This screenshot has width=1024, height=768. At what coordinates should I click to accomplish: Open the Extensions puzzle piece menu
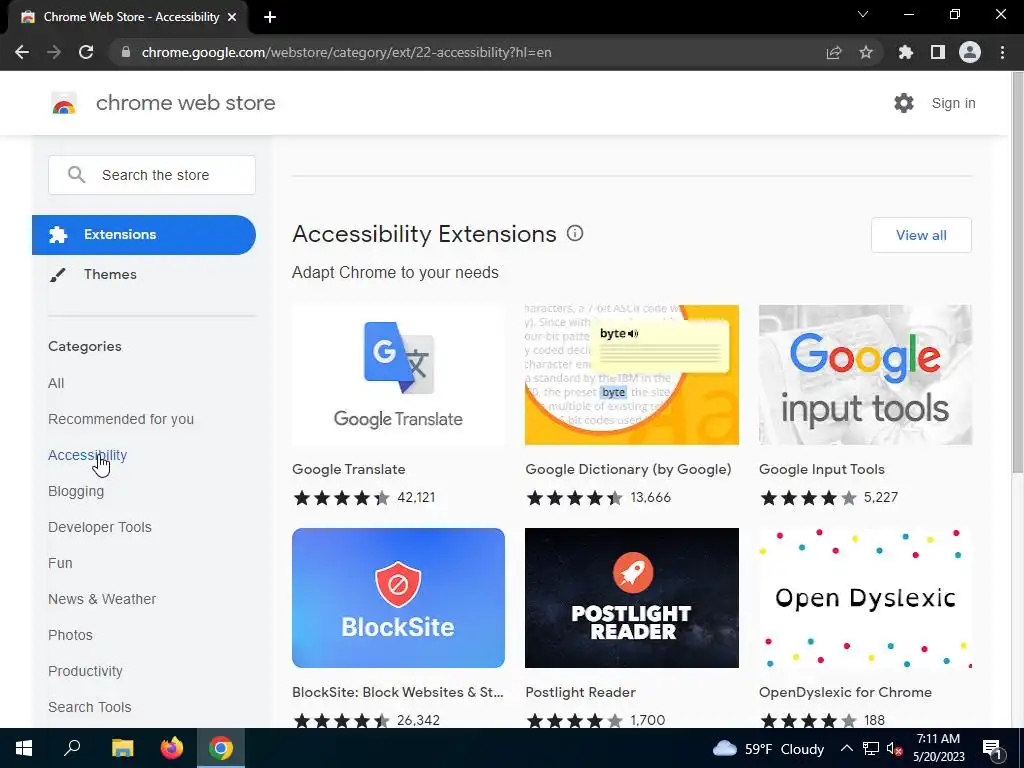click(x=906, y=52)
